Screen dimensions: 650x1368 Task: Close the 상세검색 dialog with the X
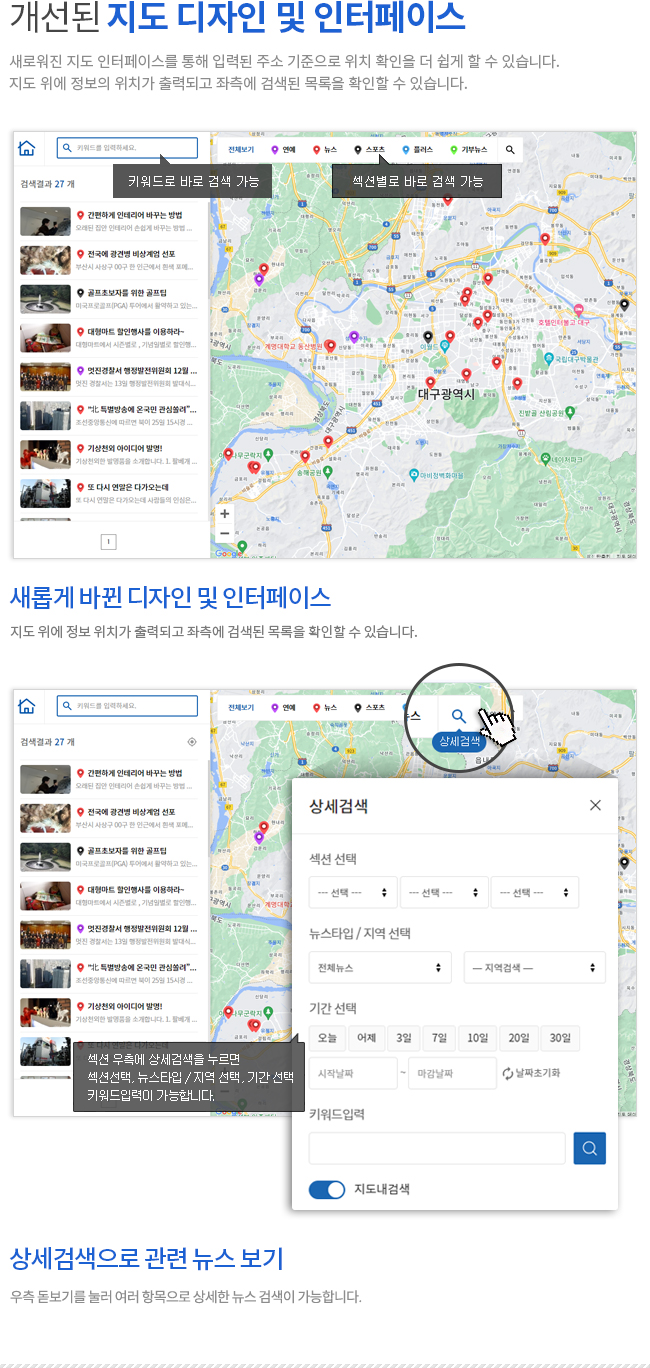coord(595,805)
